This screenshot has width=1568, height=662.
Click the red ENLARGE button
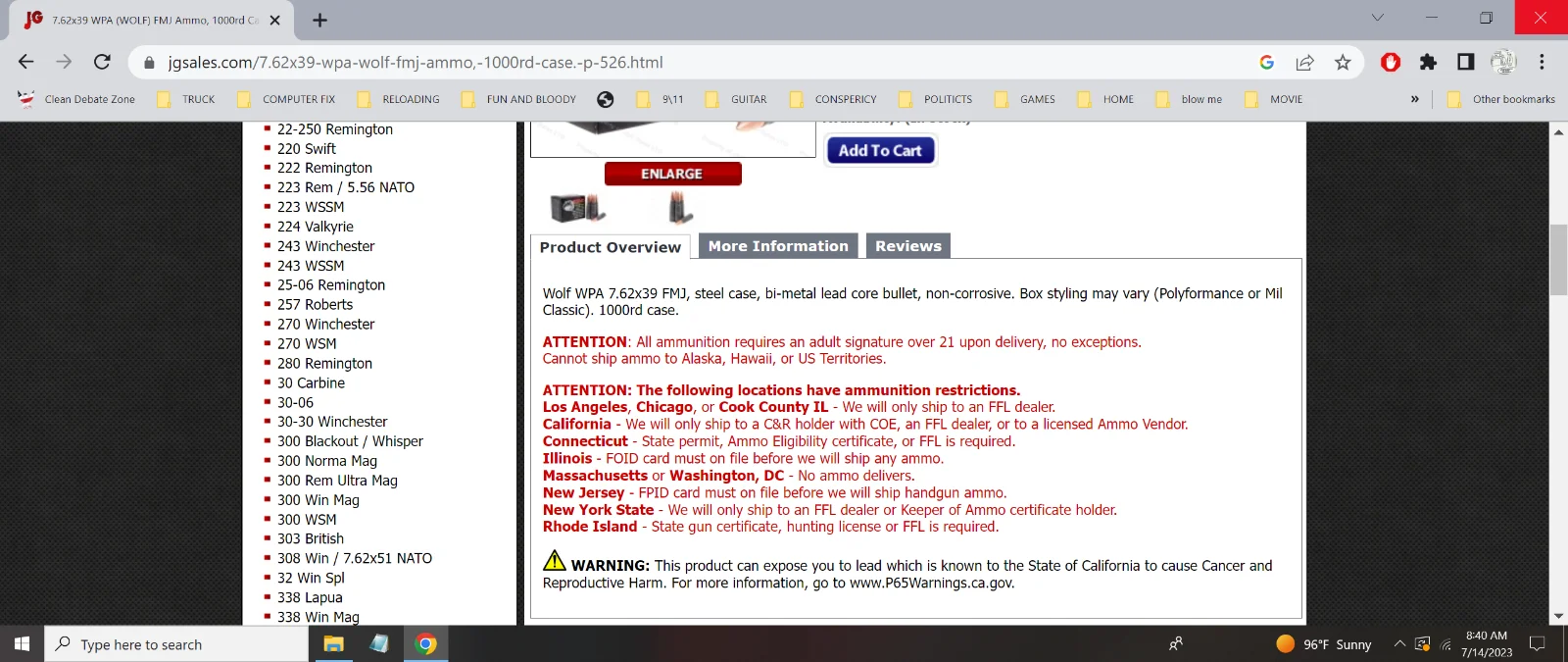point(672,174)
